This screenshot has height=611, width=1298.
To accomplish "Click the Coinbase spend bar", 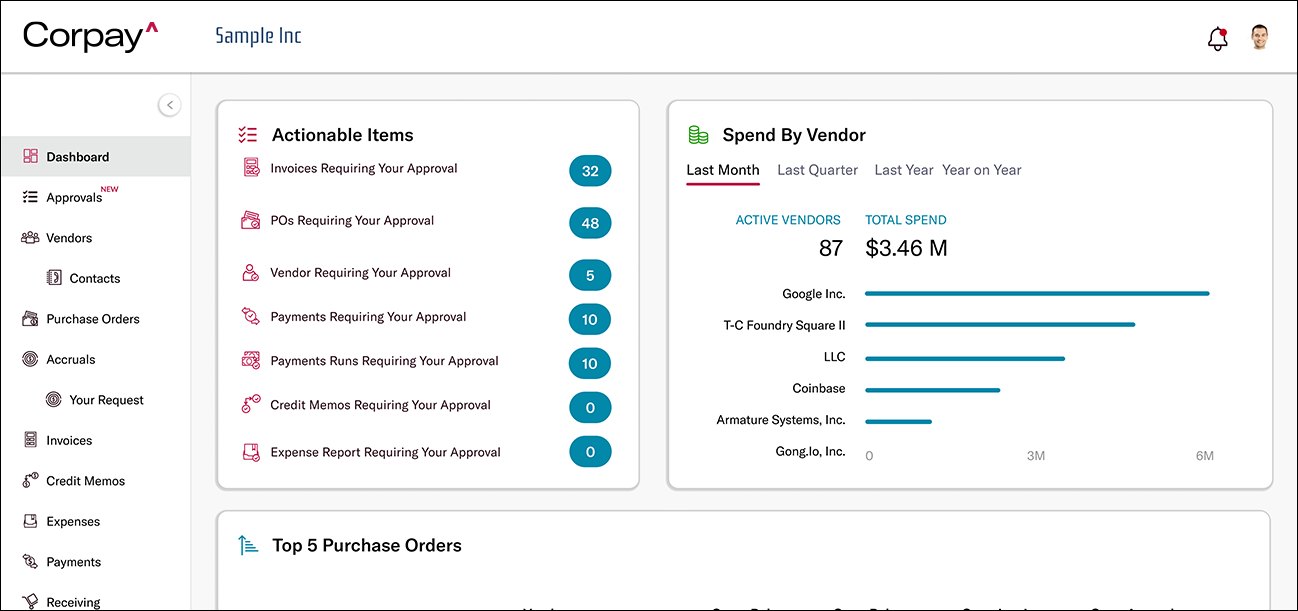I will tap(932, 389).
